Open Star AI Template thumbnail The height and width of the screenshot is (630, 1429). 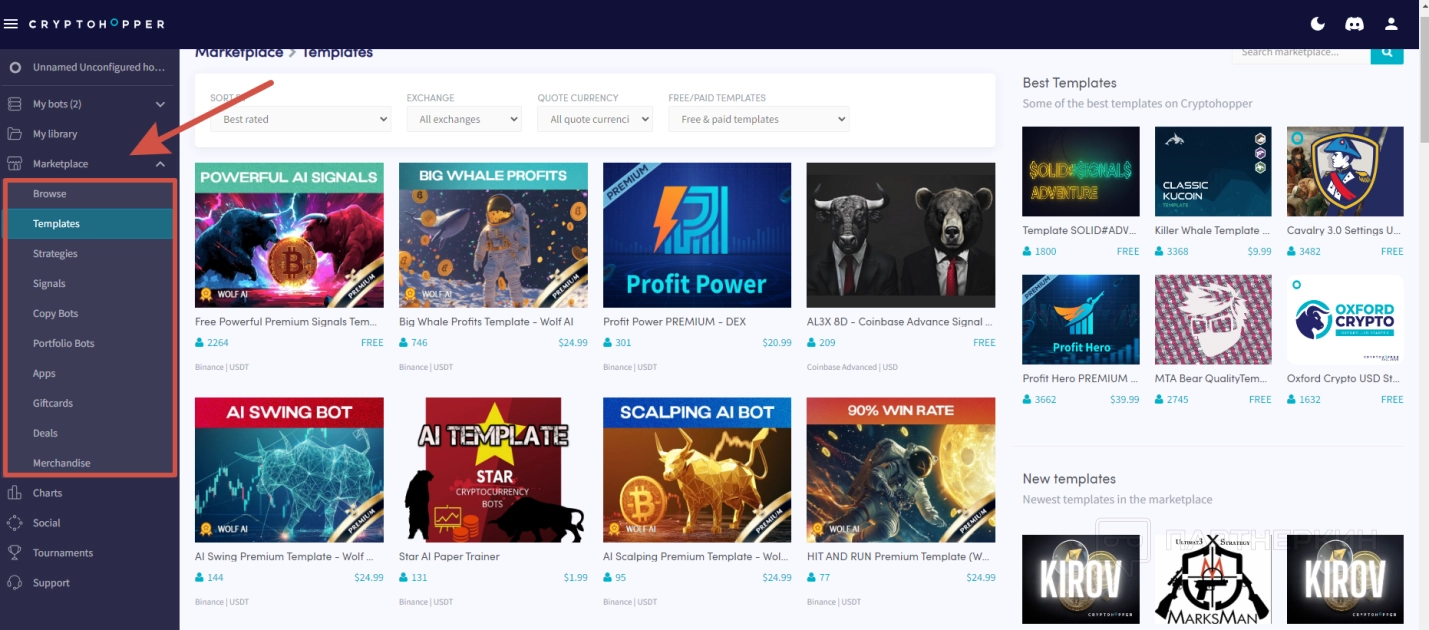(493, 470)
